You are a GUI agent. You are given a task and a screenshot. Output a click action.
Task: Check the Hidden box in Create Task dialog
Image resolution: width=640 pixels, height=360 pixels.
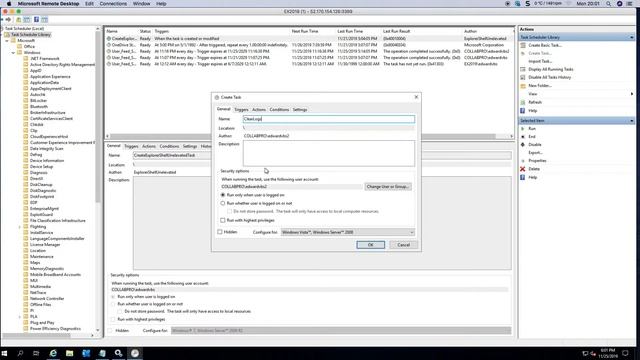220,232
